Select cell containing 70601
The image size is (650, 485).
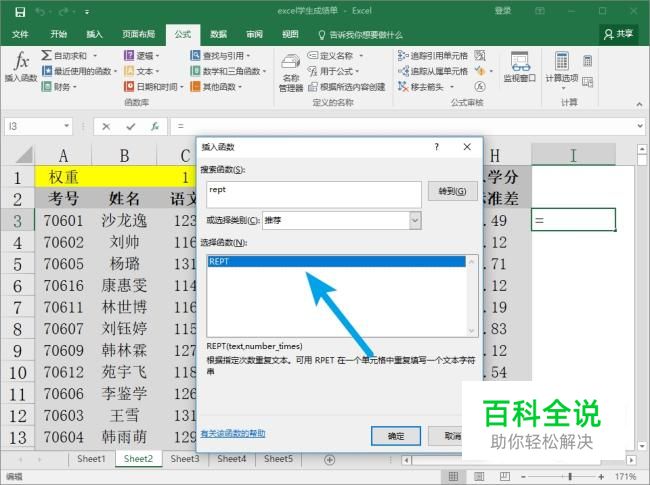(x=63, y=221)
